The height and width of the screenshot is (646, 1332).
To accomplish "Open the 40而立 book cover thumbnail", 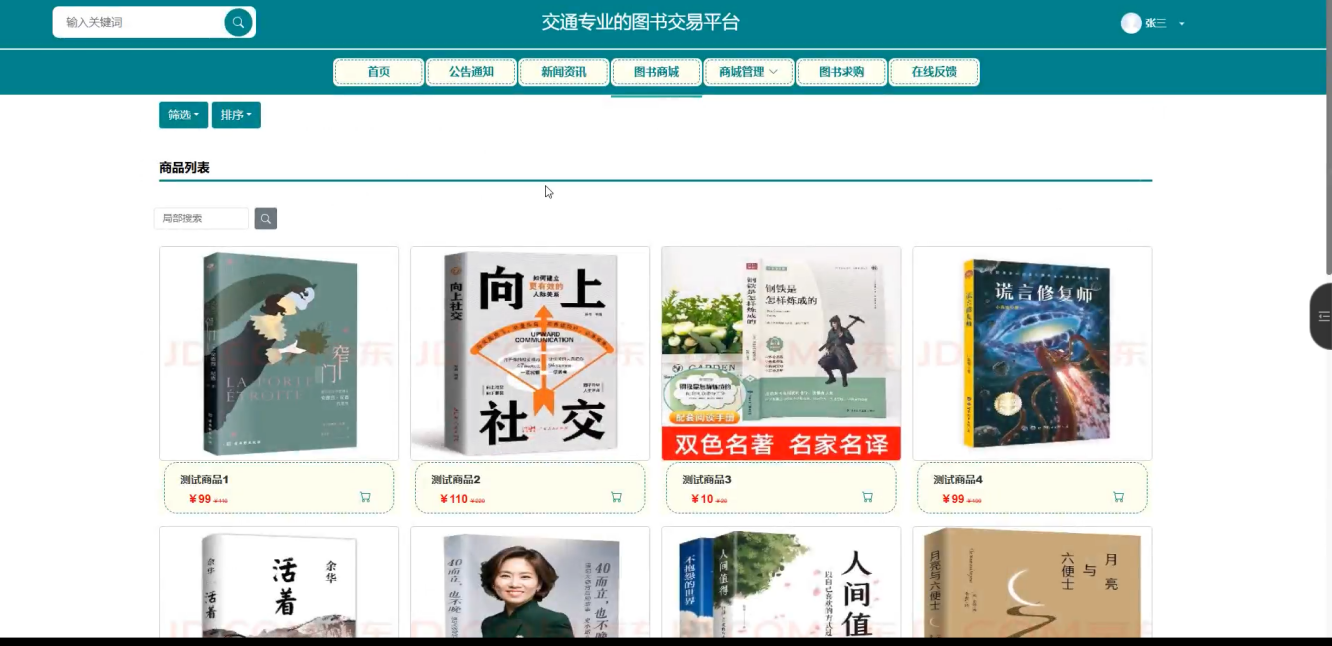I will (x=530, y=582).
